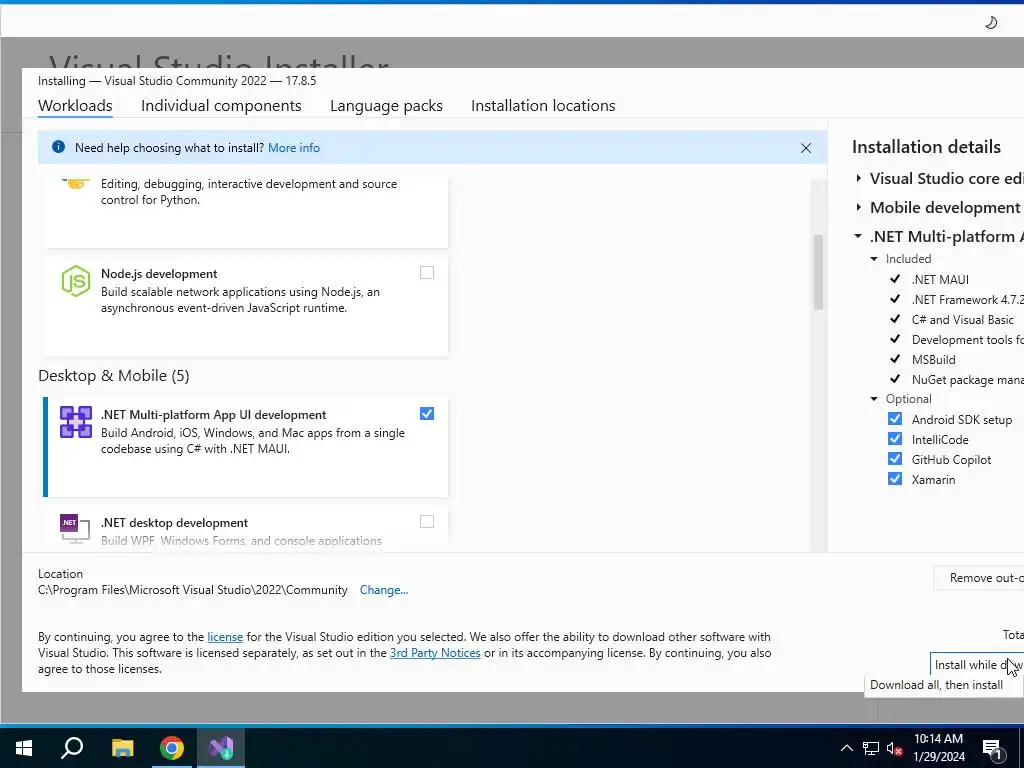Select the Development tools included item

[x=967, y=340]
